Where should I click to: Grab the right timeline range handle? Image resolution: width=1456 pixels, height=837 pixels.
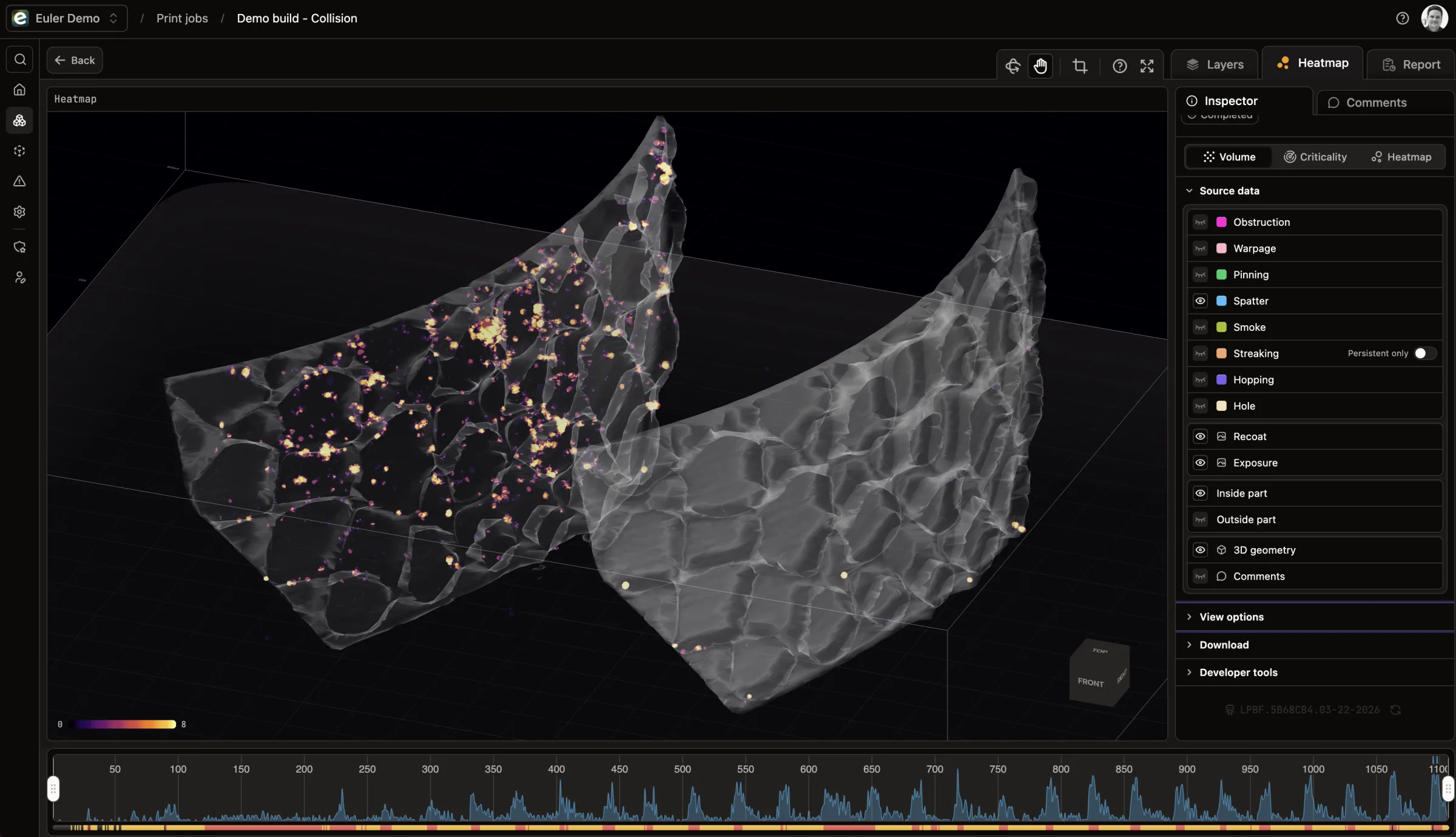pyautogui.click(x=1448, y=788)
